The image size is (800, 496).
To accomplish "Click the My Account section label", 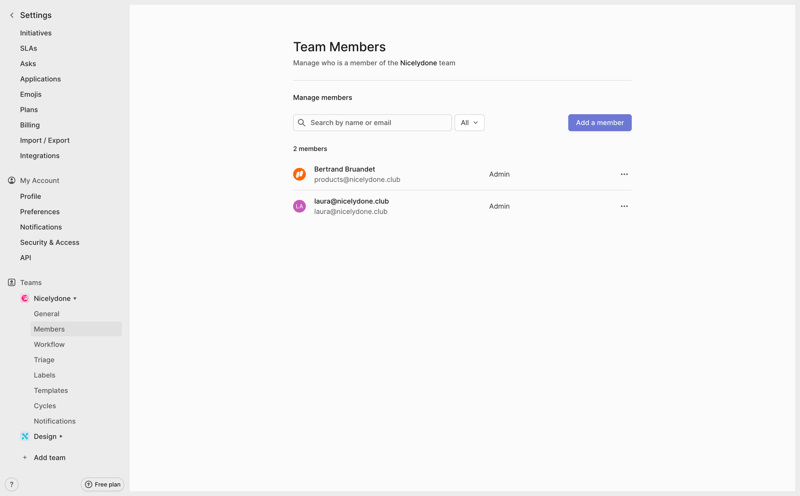I will [x=39, y=181].
